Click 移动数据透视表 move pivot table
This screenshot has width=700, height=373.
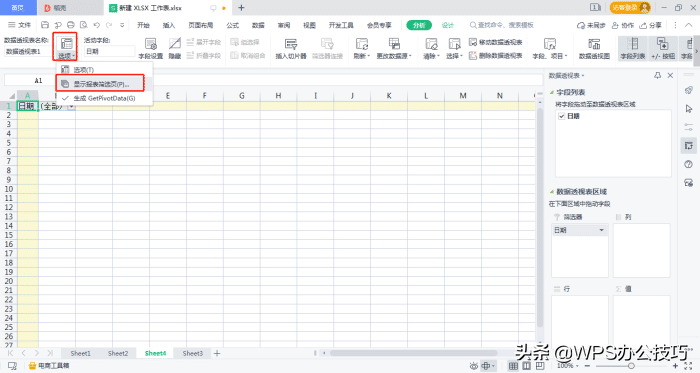[496, 42]
